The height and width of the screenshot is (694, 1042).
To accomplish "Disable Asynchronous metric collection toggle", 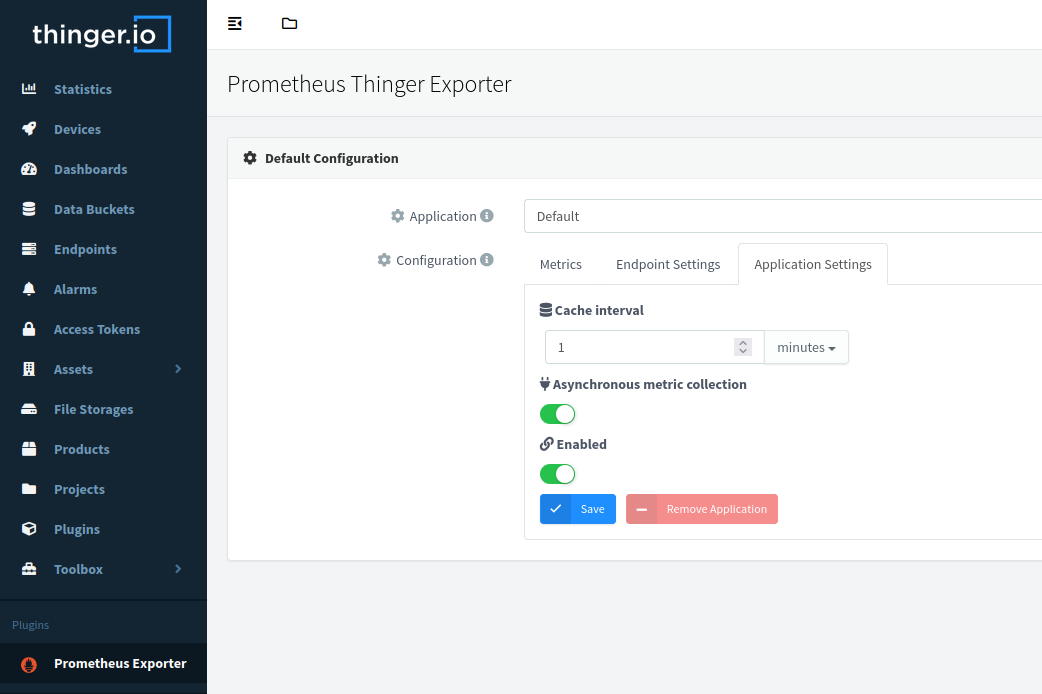I will pos(557,414).
